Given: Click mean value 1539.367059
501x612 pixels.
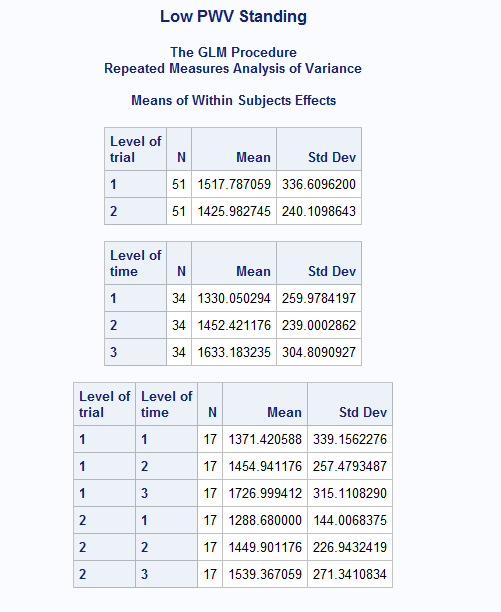Looking at the screenshot, I should tap(265, 574).
